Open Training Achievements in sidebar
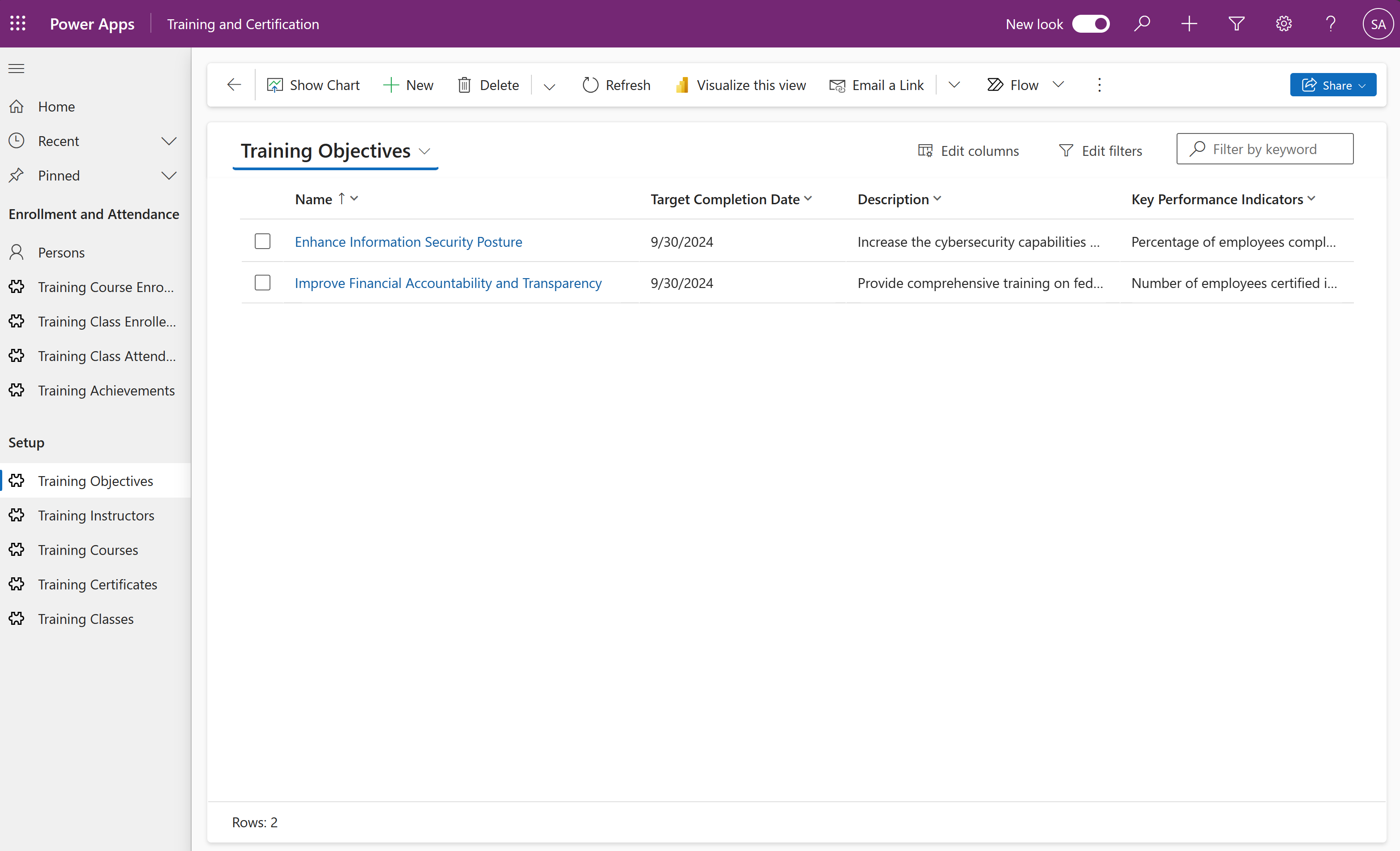The height and width of the screenshot is (851, 1400). click(95, 391)
